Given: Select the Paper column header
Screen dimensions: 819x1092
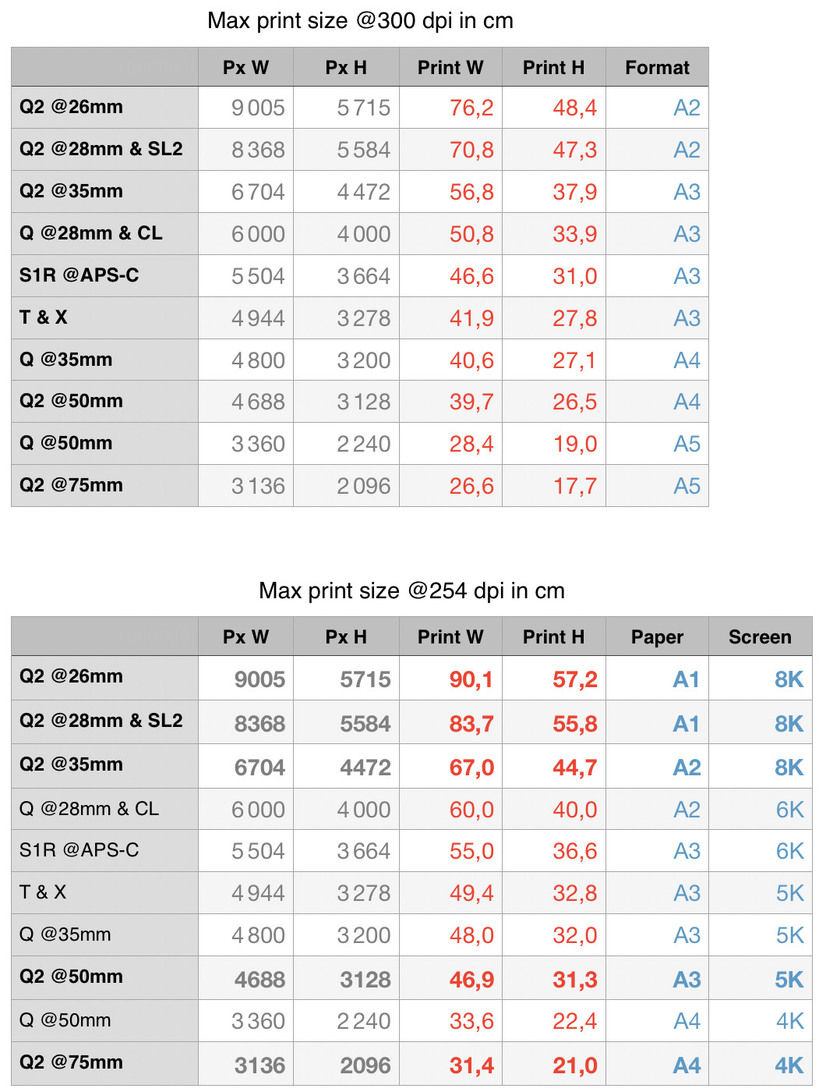Looking at the screenshot, I should (657, 637).
